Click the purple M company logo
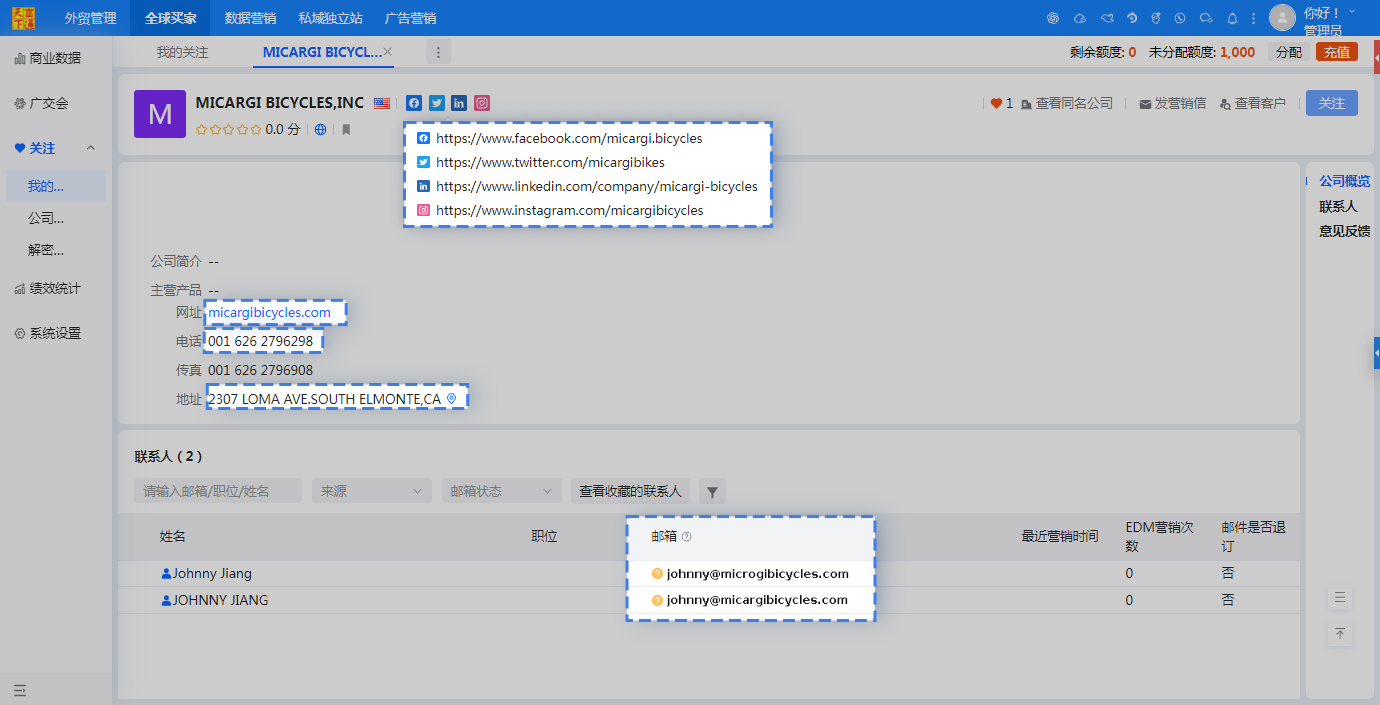Viewport: 1380px width, 705px height. 160,114
